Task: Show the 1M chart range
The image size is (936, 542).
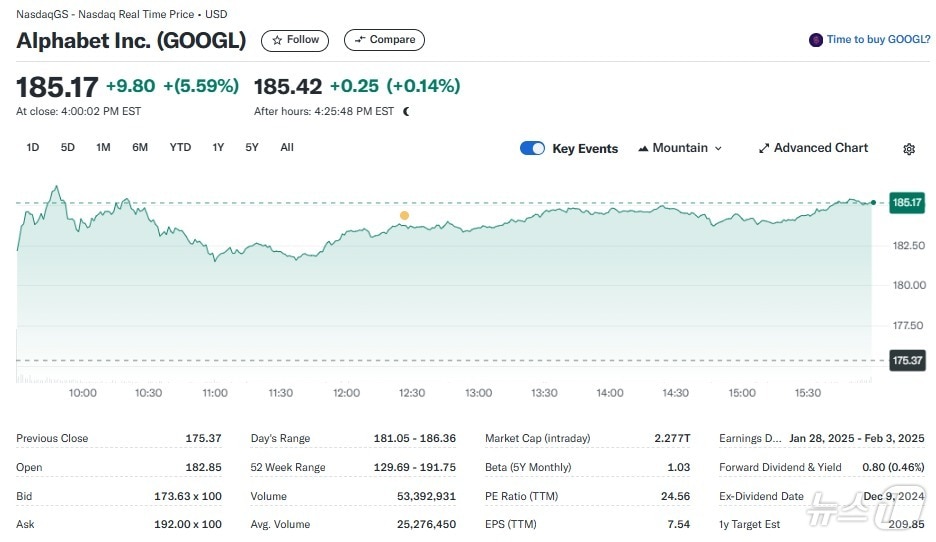Action: coord(103,148)
